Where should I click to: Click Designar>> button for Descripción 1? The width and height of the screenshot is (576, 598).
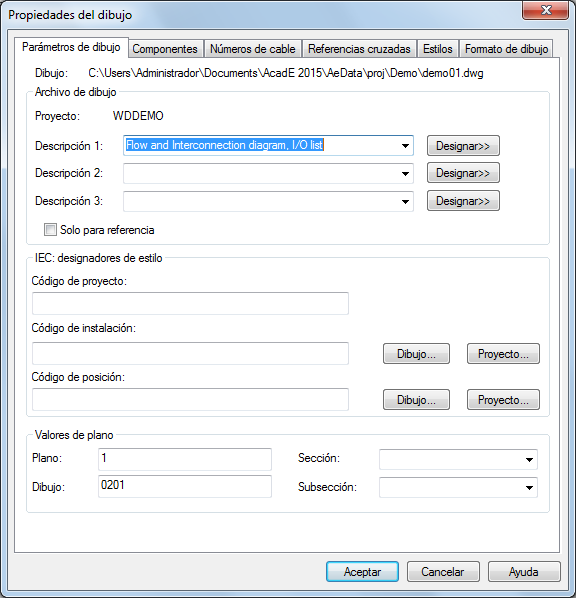coord(463,146)
